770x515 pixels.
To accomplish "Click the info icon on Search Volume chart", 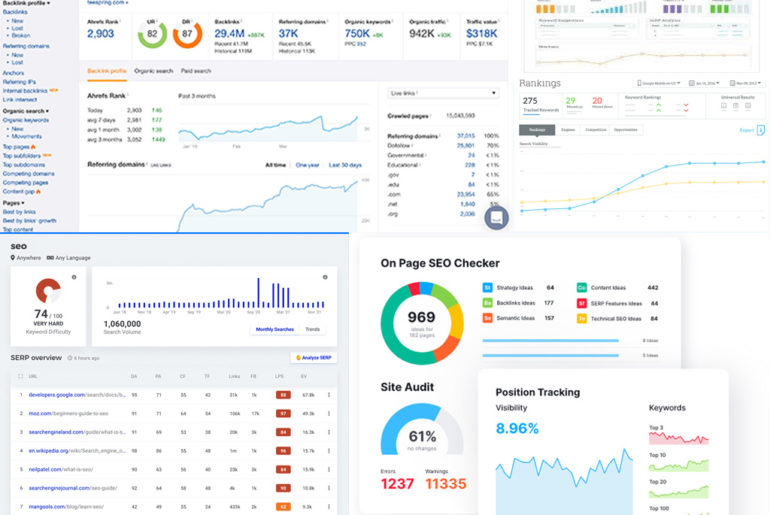I will [x=325, y=277].
